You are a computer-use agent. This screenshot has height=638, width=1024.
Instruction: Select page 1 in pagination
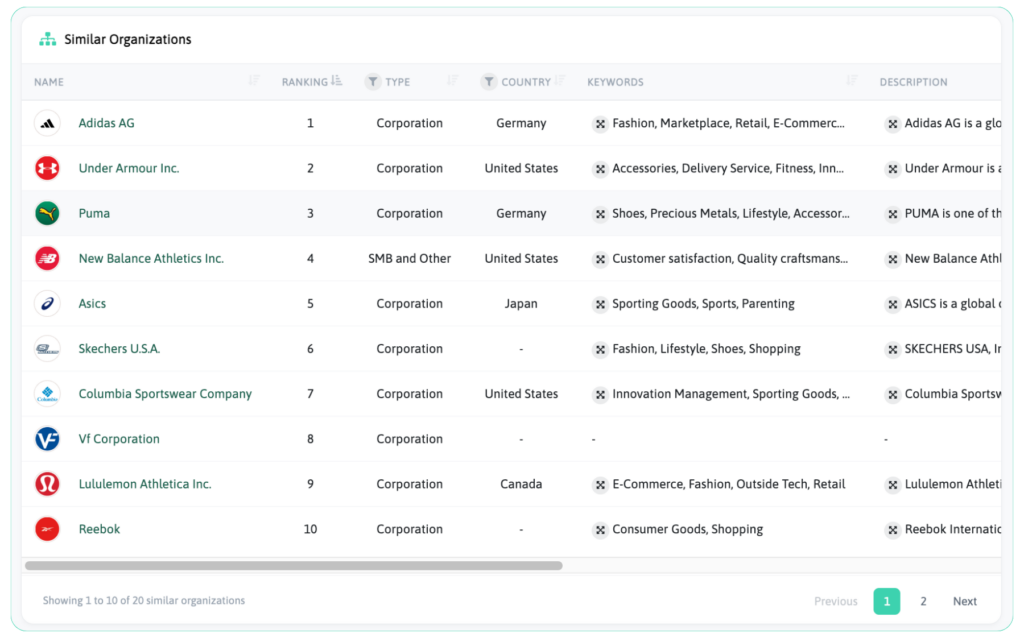click(x=886, y=601)
